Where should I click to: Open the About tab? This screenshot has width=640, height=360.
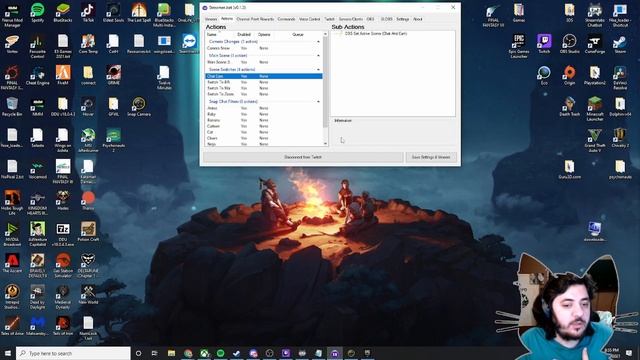click(x=418, y=19)
